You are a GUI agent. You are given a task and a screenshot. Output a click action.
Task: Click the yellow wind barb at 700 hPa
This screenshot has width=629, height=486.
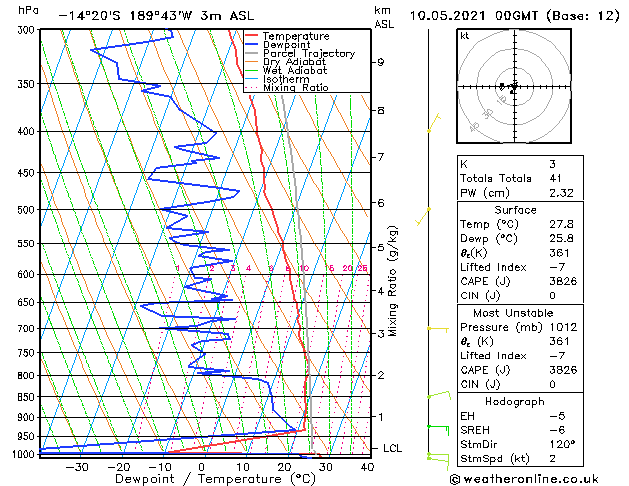(436, 328)
